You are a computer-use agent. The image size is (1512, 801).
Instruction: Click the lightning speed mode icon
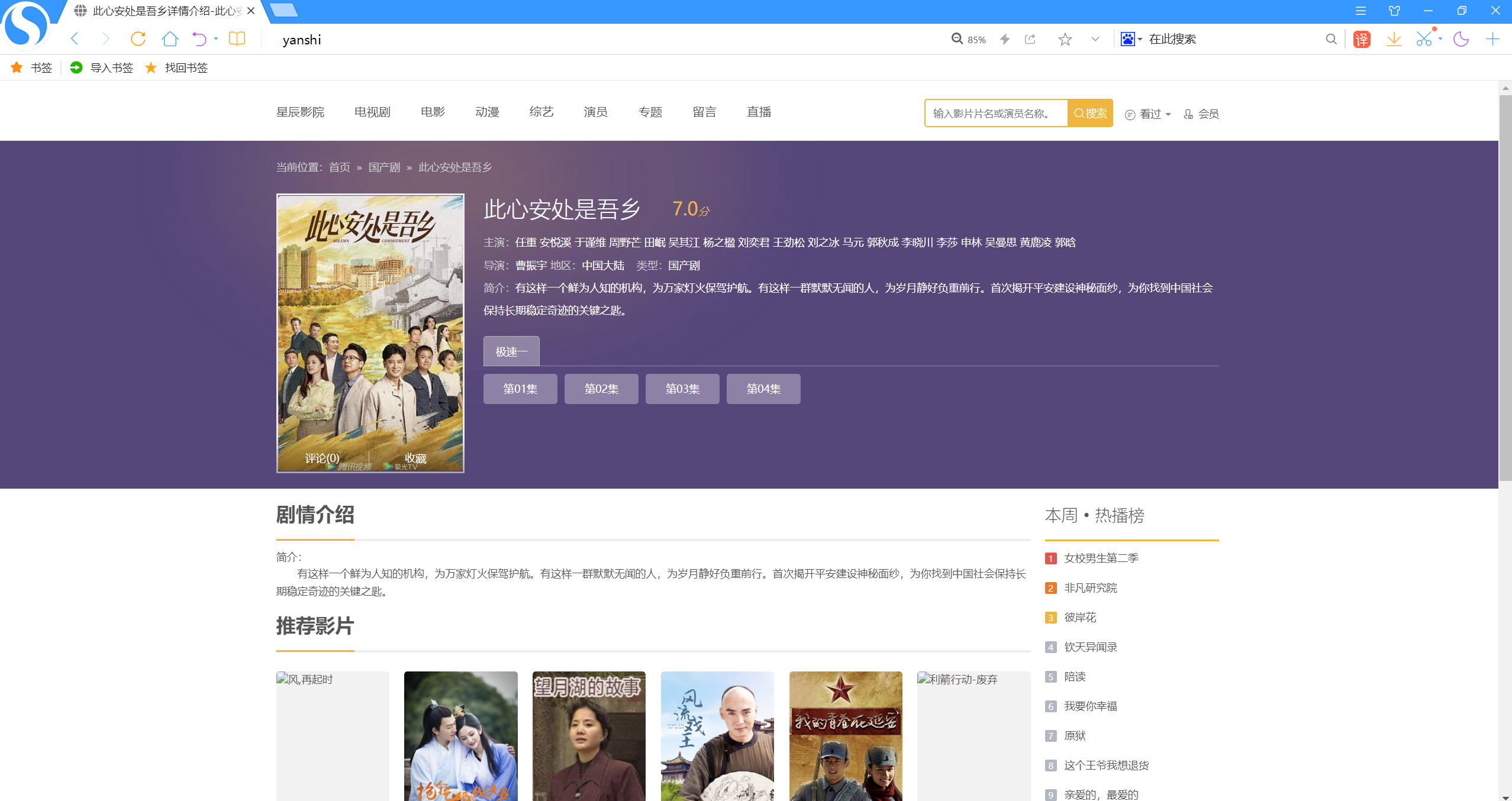click(x=1005, y=39)
